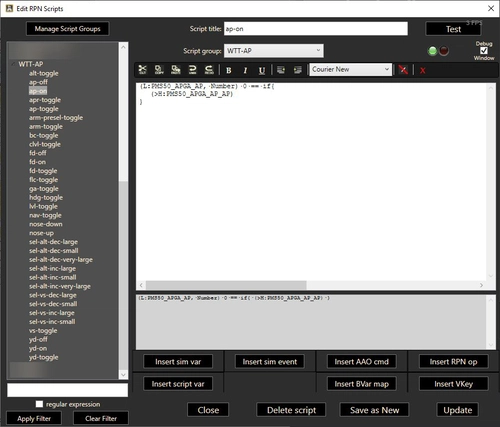500x427 pixels.
Task: Select the yd-toggle script
Action: point(44,357)
